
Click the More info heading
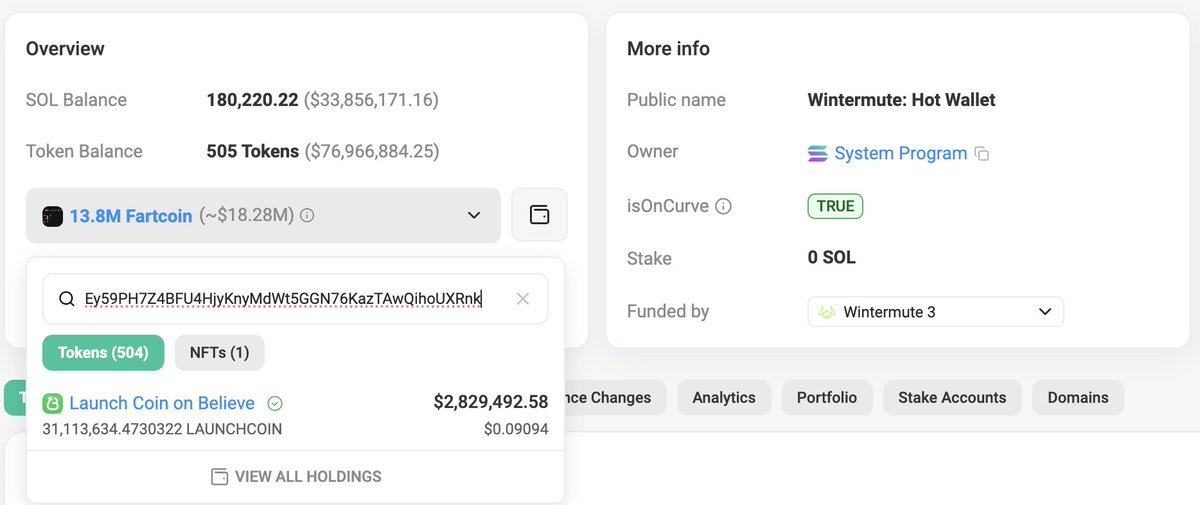click(668, 49)
